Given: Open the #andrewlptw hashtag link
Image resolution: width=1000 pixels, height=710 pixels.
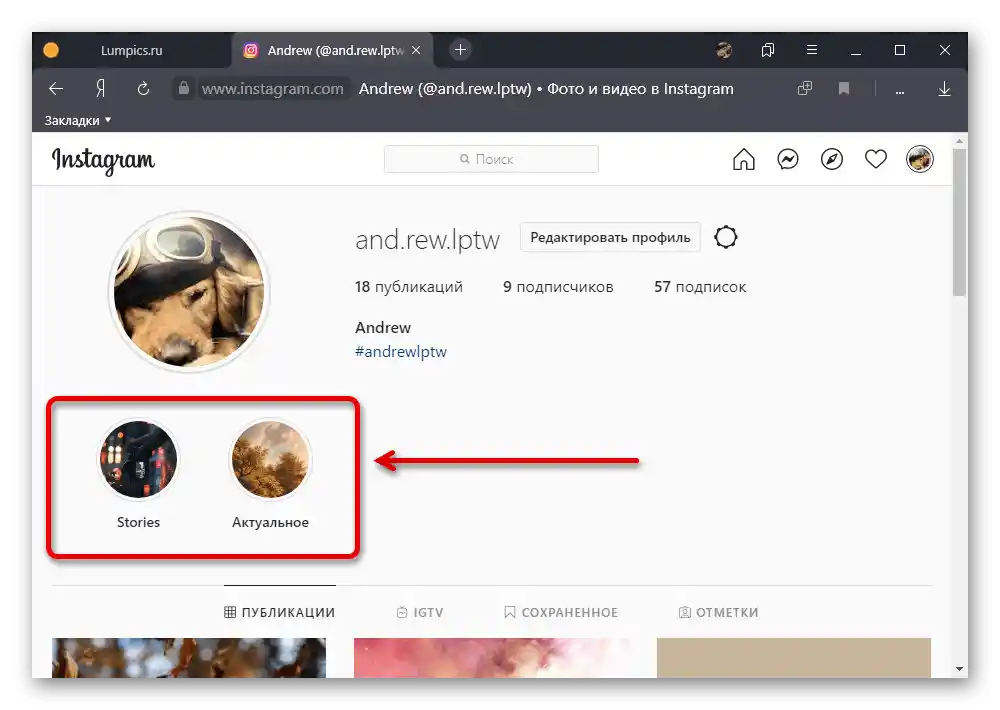Looking at the screenshot, I should pyautogui.click(x=401, y=351).
